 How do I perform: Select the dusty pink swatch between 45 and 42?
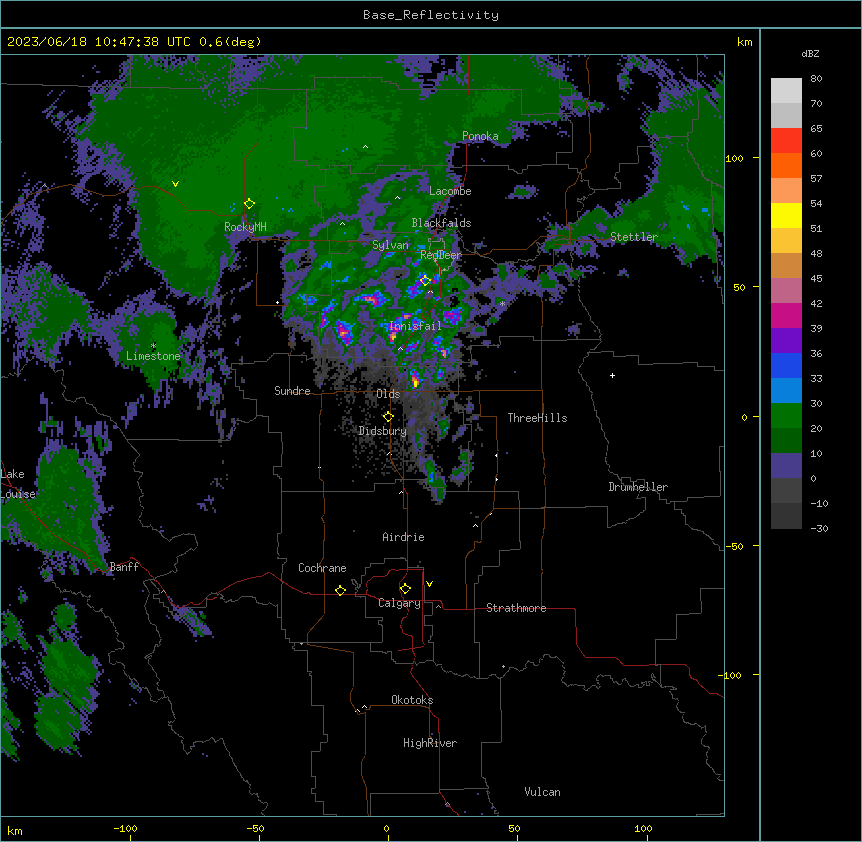click(x=786, y=291)
